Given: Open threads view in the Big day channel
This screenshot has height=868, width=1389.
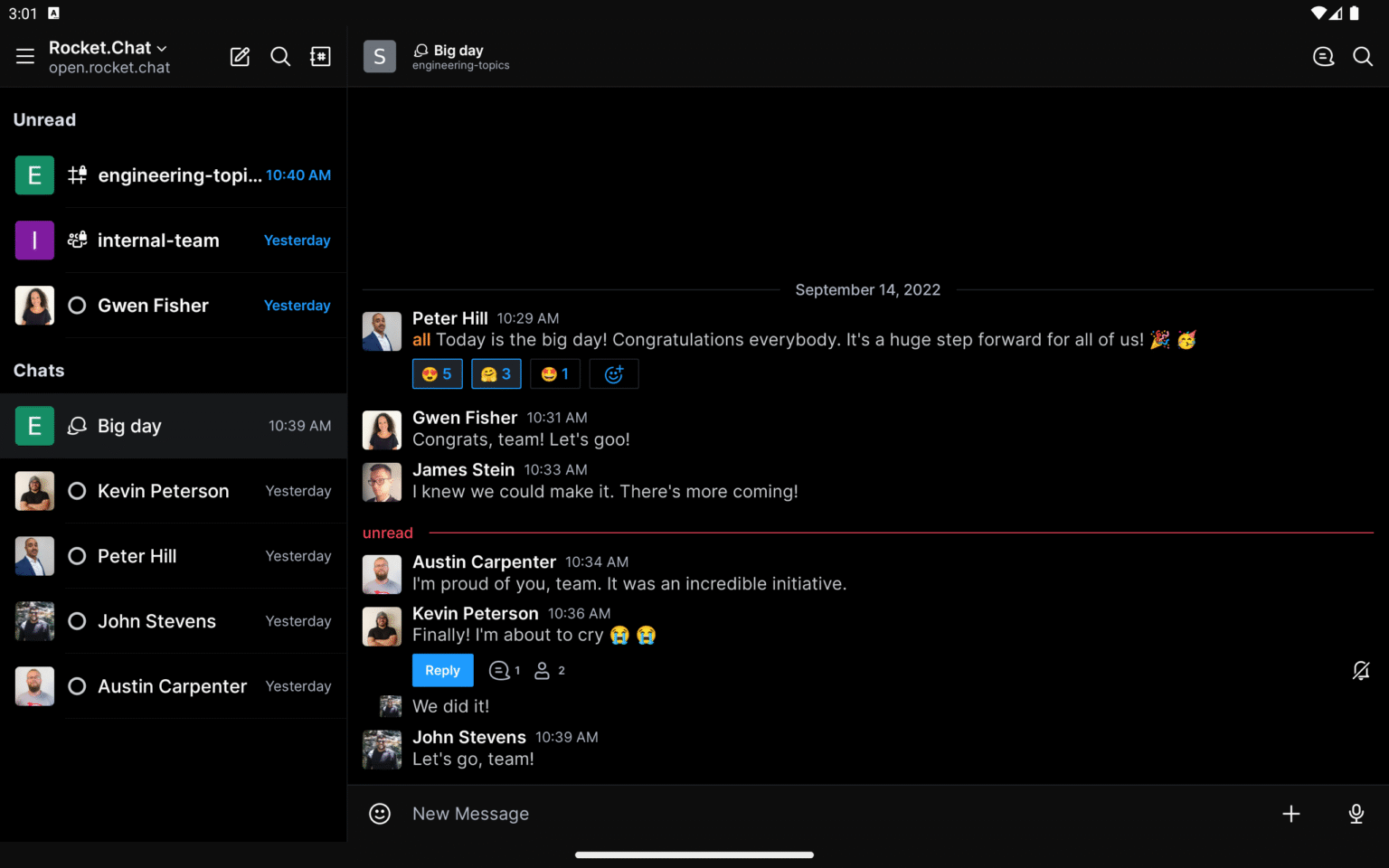Looking at the screenshot, I should point(1323,56).
